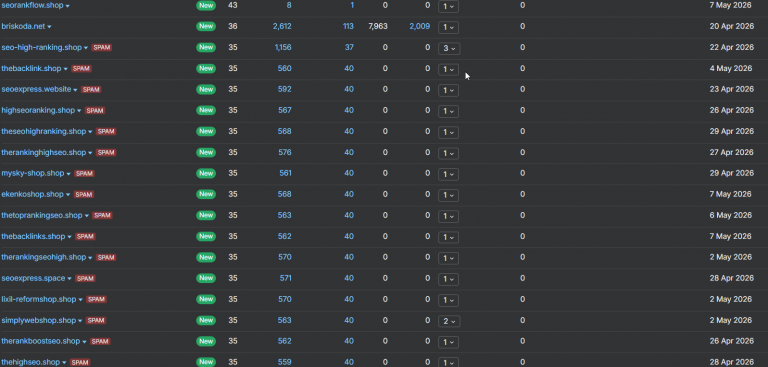
Task: Click SPAM badge on simplywebshop.shop
Action: [x=96, y=320]
